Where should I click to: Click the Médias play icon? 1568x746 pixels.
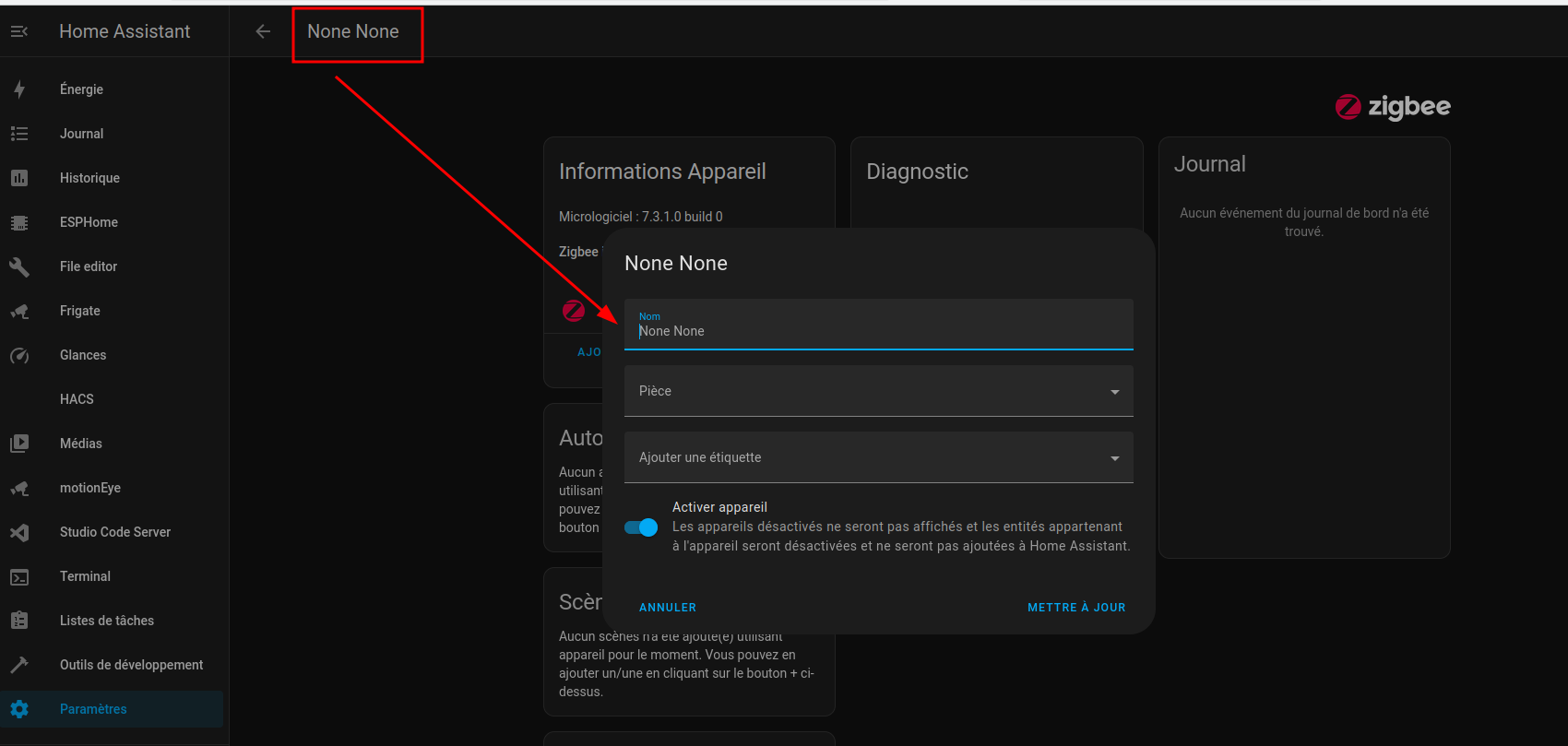coord(19,444)
